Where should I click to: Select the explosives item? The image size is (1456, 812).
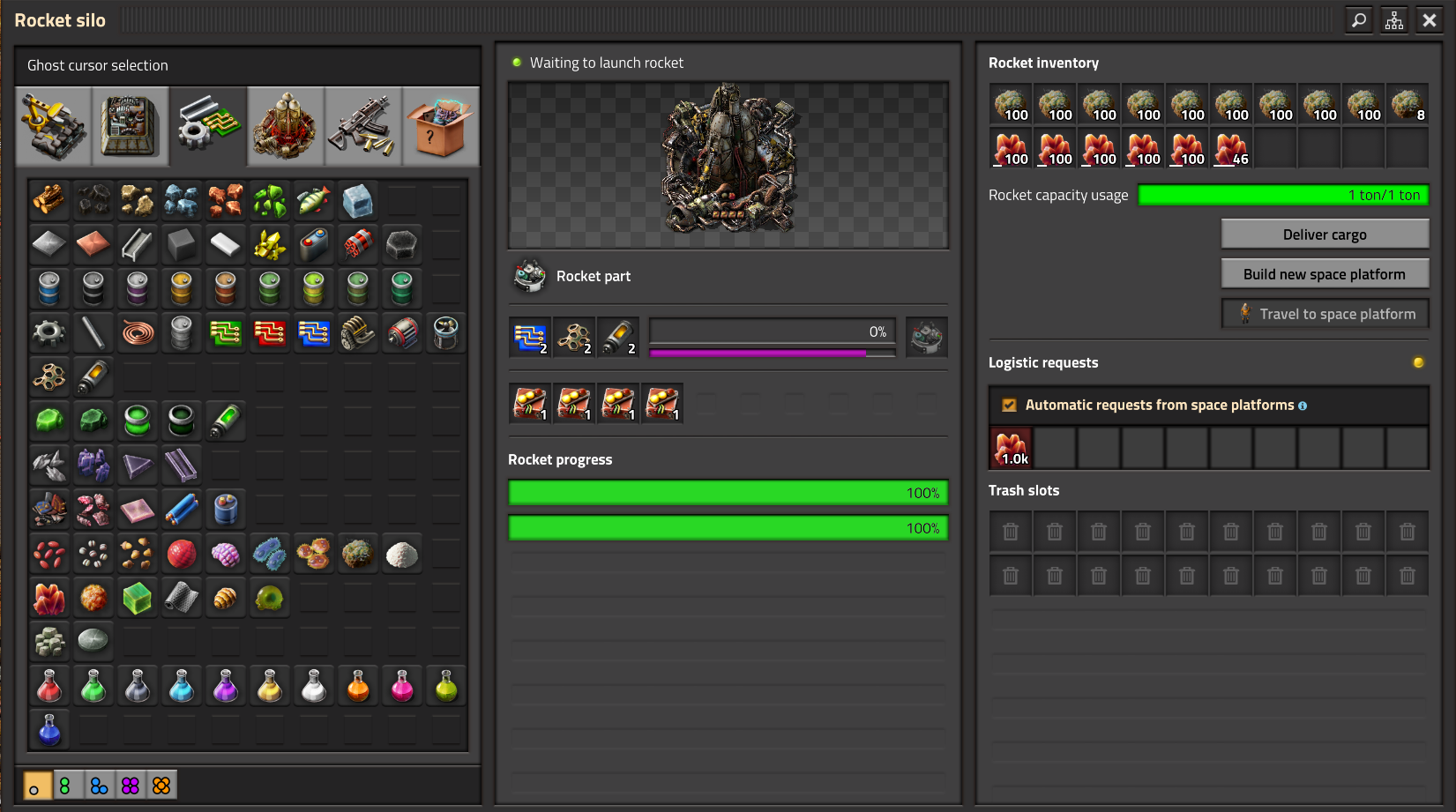(x=358, y=245)
